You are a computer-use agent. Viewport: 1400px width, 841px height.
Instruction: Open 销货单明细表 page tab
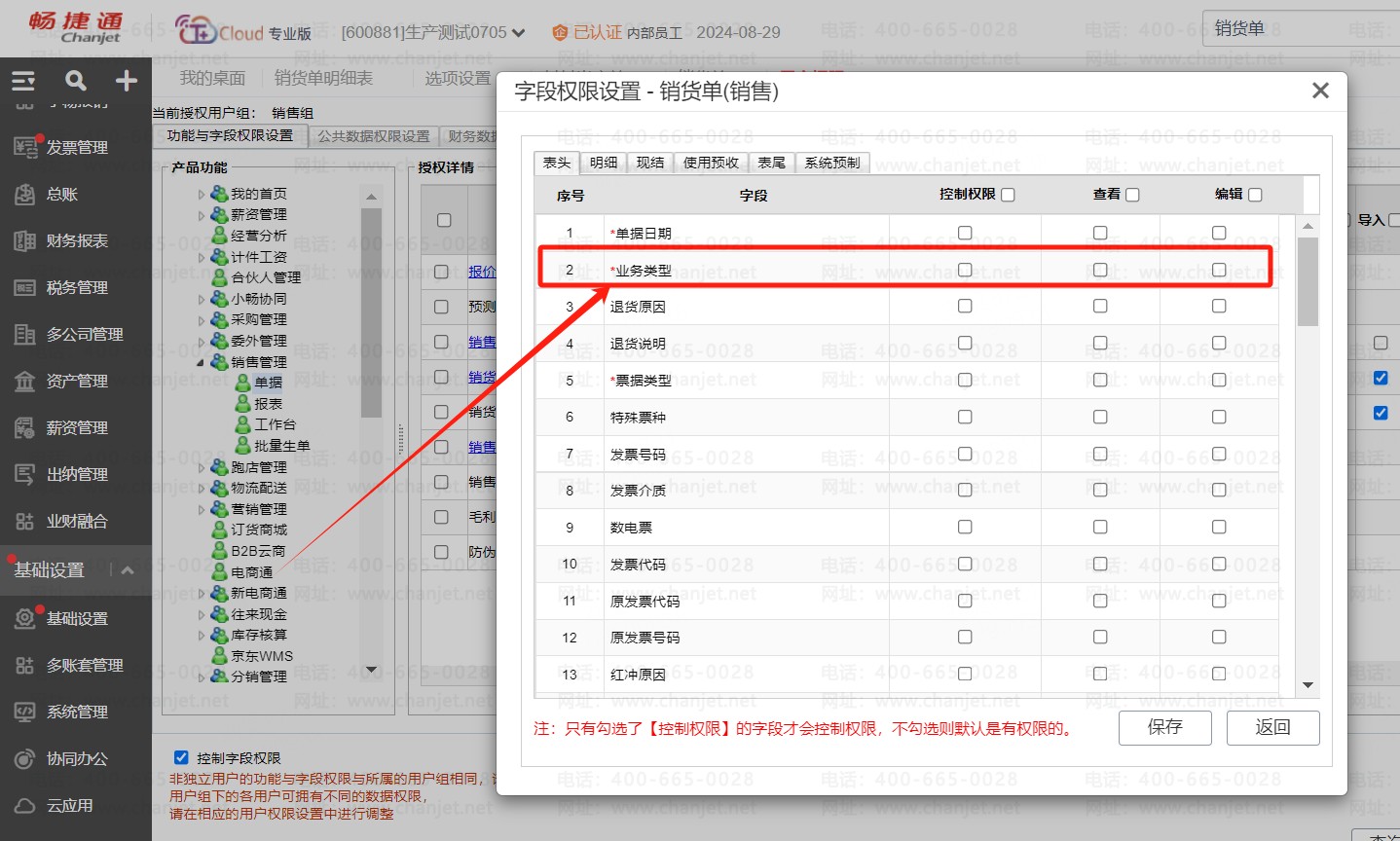323,78
